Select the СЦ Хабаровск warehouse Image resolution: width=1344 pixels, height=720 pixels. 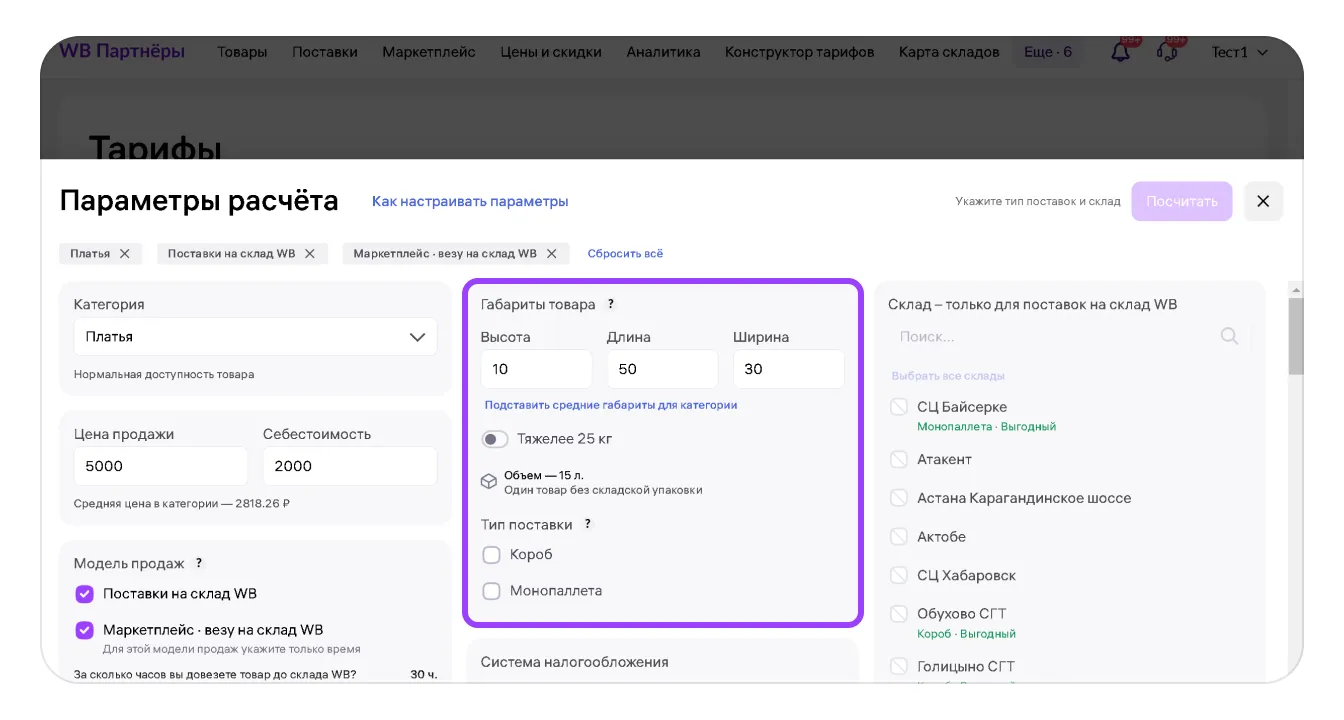(899, 576)
